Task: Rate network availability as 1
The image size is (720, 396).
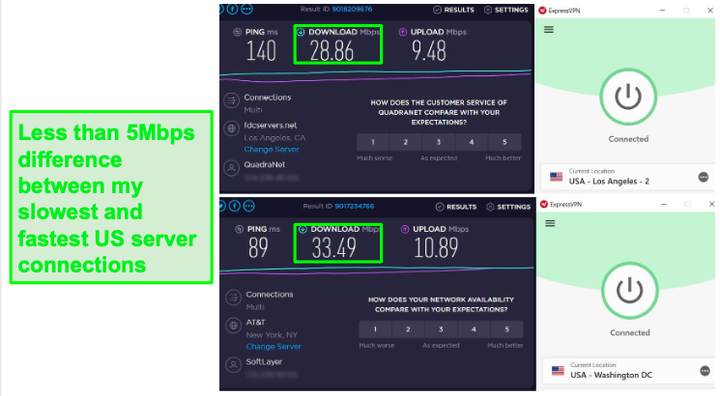Action: point(375,329)
